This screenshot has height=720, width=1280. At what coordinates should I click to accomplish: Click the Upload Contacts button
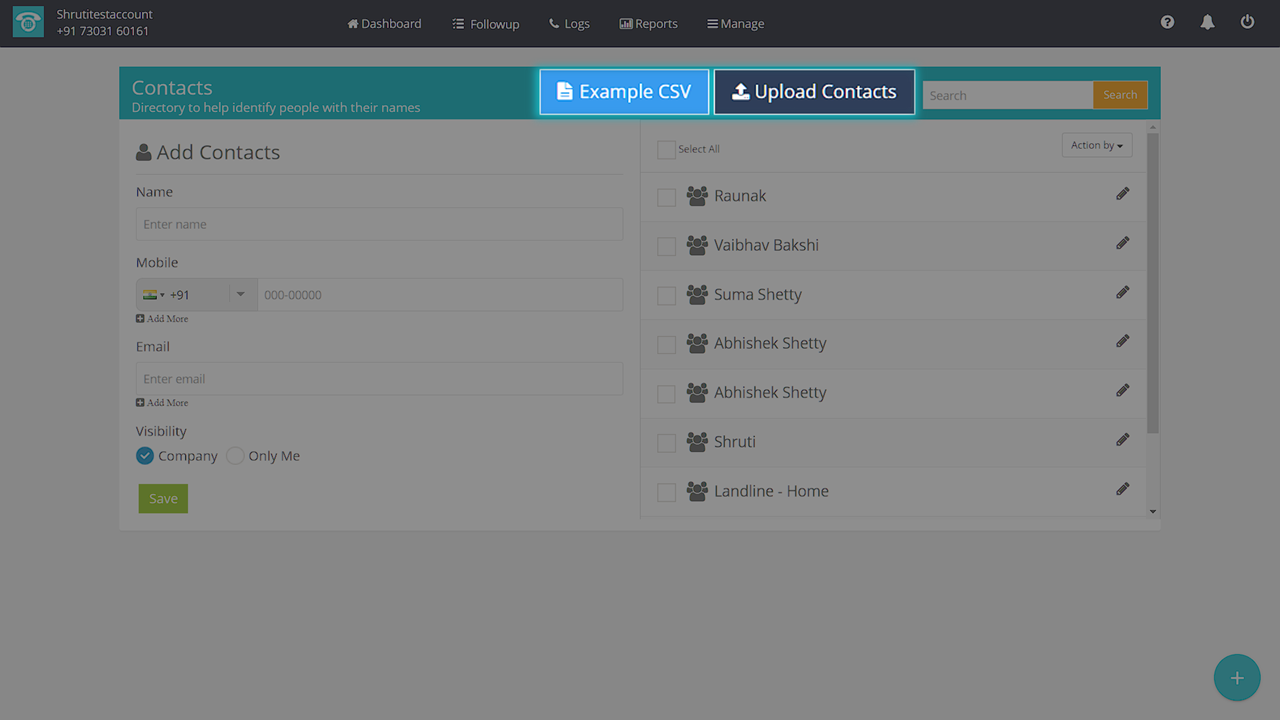click(x=814, y=92)
